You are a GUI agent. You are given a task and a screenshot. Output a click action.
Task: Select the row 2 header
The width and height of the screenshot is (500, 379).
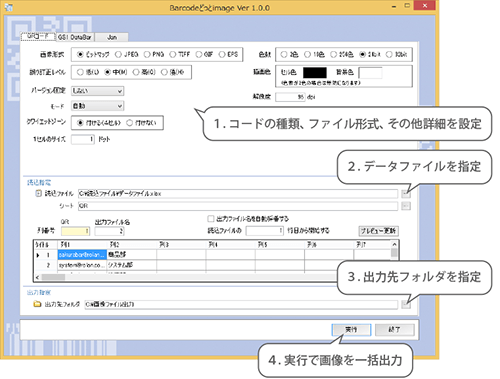[46, 265]
